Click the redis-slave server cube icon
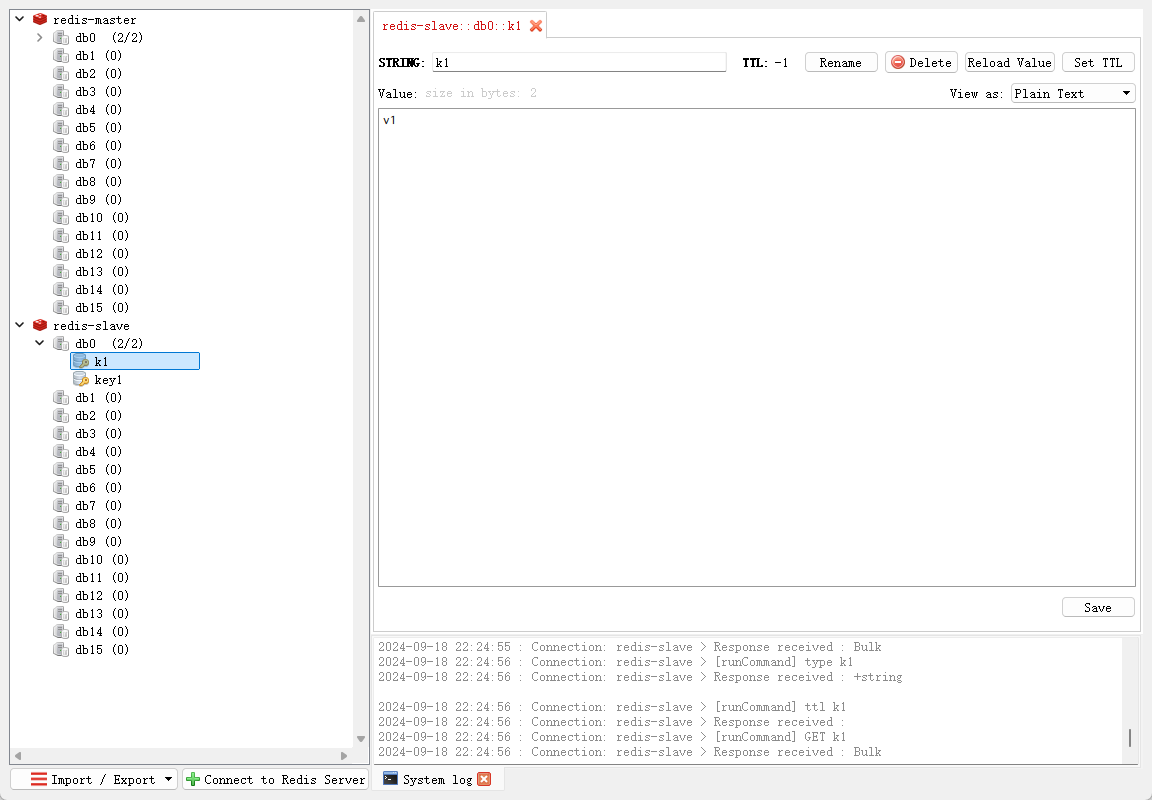 (40, 325)
